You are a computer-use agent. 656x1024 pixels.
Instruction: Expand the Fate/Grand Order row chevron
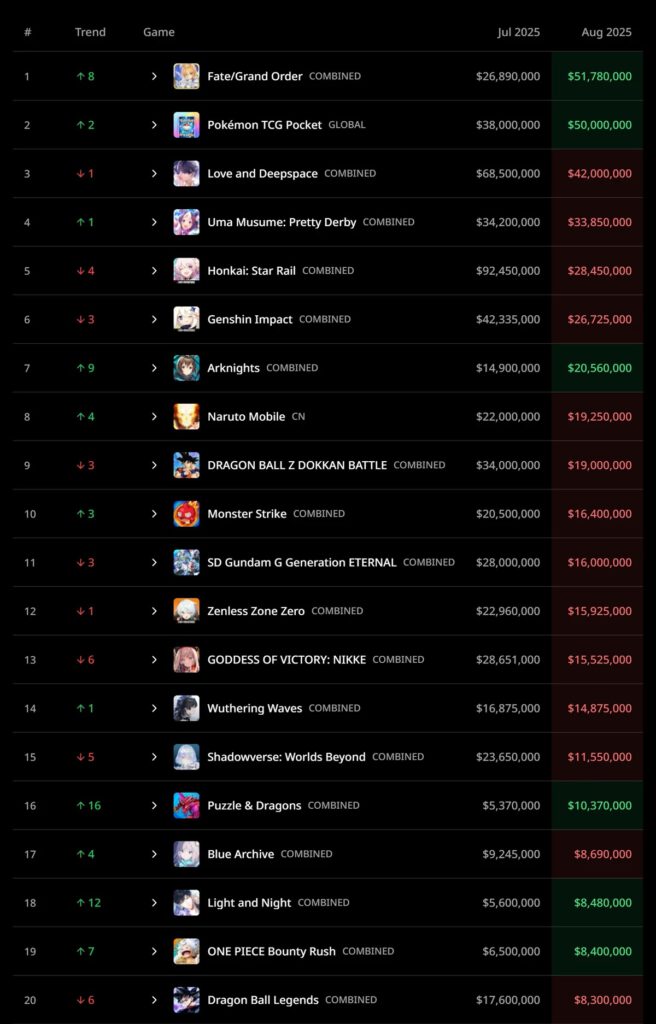tap(154, 76)
